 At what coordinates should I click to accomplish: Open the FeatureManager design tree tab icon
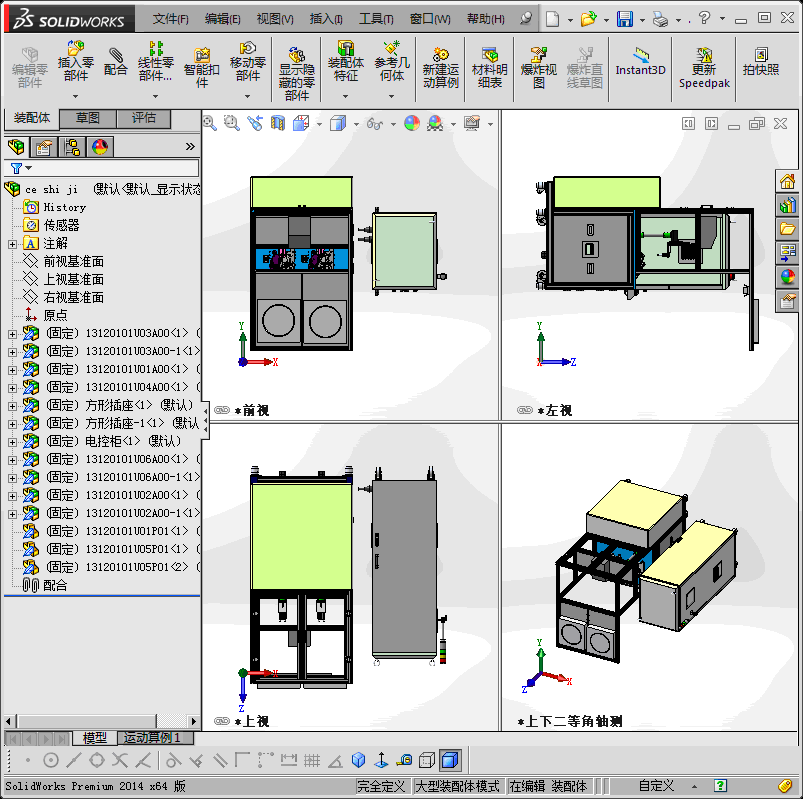click(x=16, y=148)
